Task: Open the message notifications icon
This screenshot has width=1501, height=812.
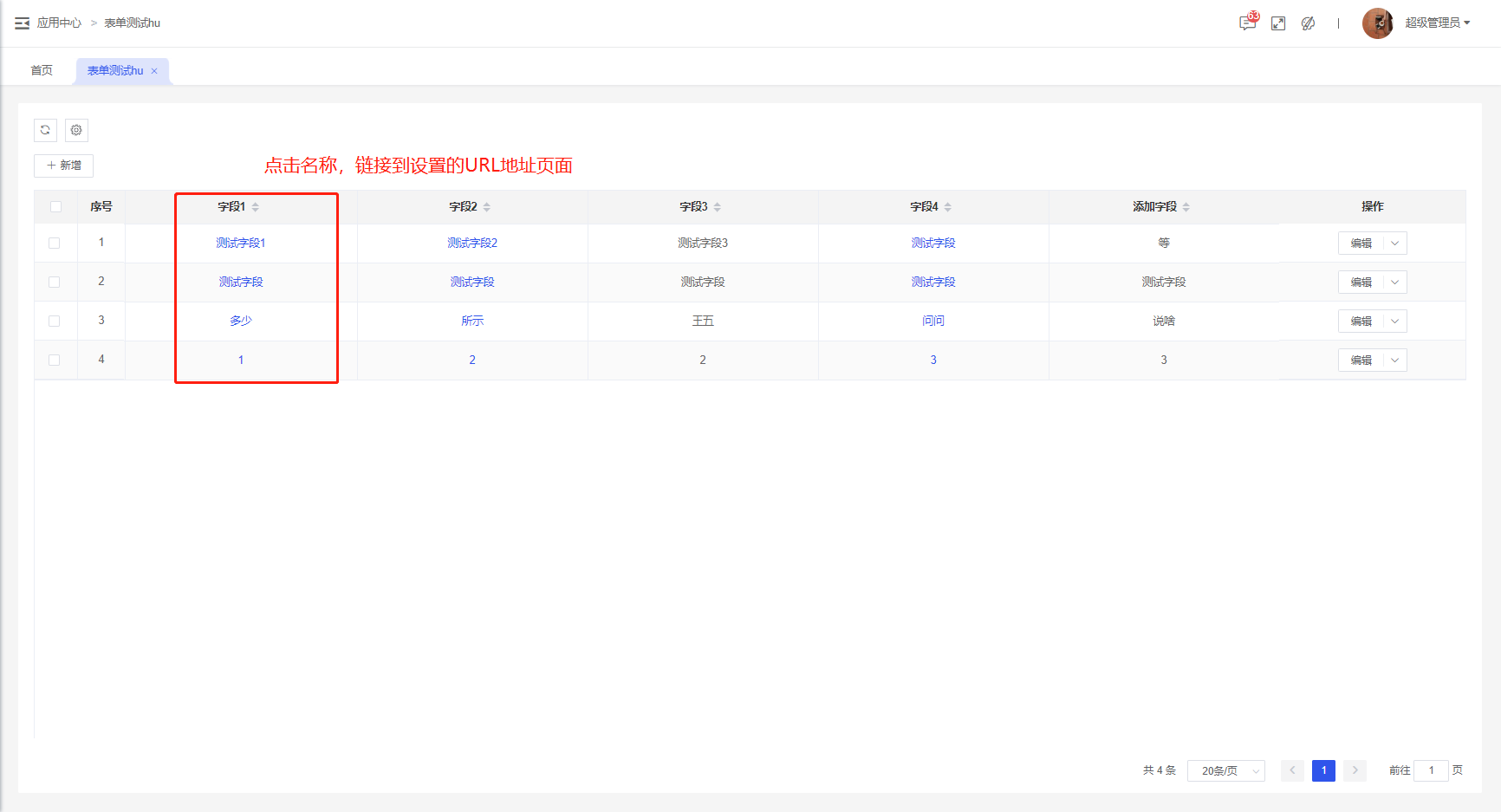Action: pos(1247,23)
